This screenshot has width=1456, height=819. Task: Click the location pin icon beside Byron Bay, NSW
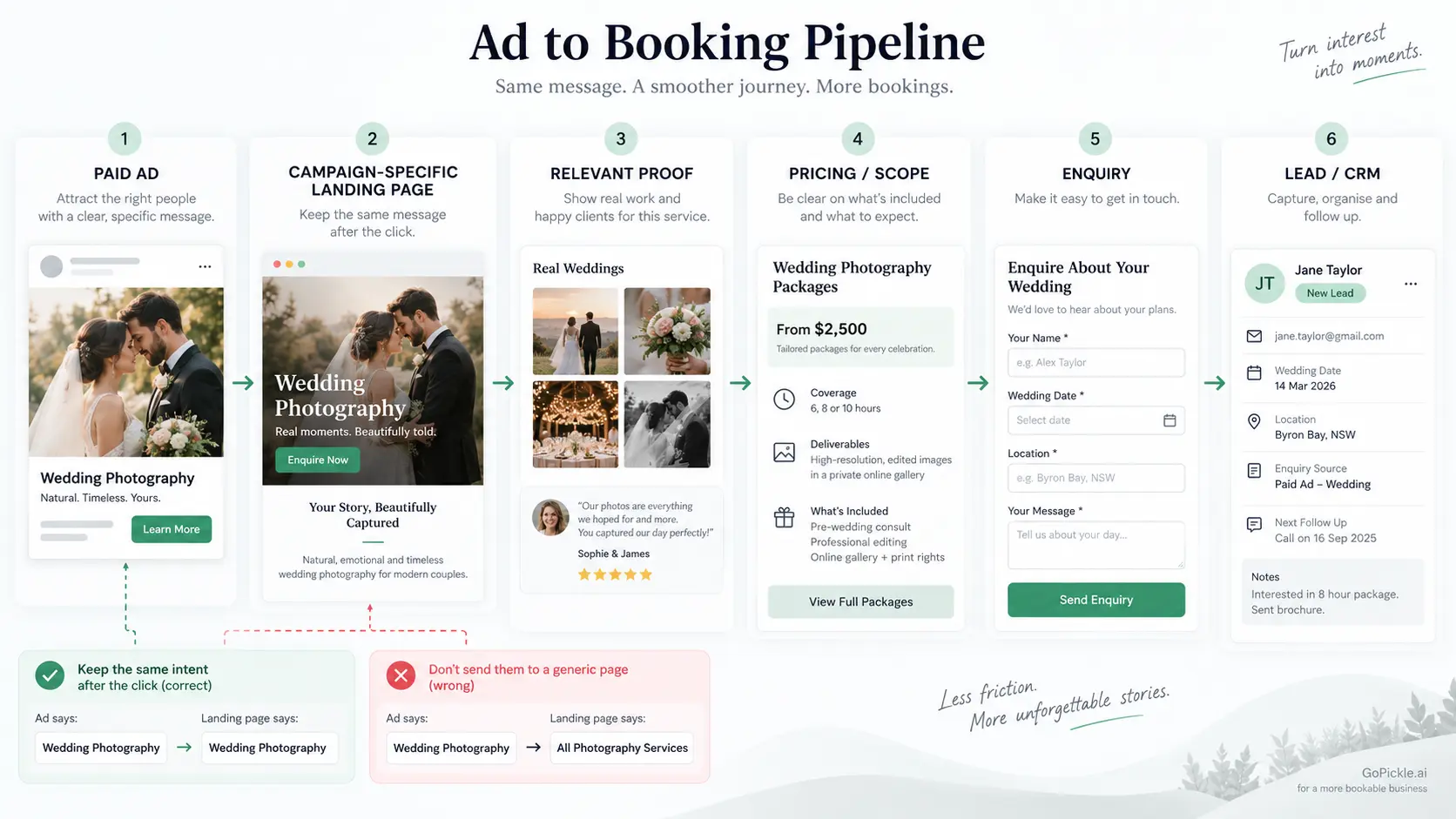1254,421
